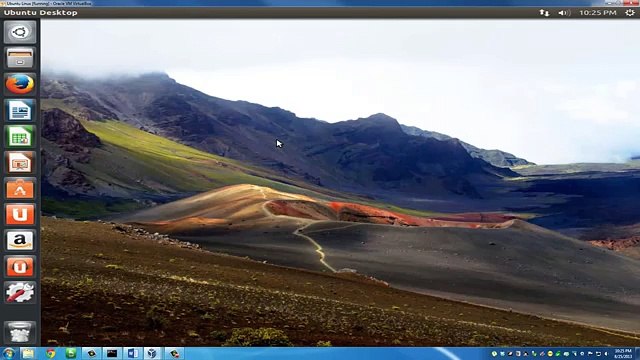Viewport: 640px width, 360px height.
Task: Open LibreOffice Impress presentation
Action: pyautogui.click(x=20, y=162)
